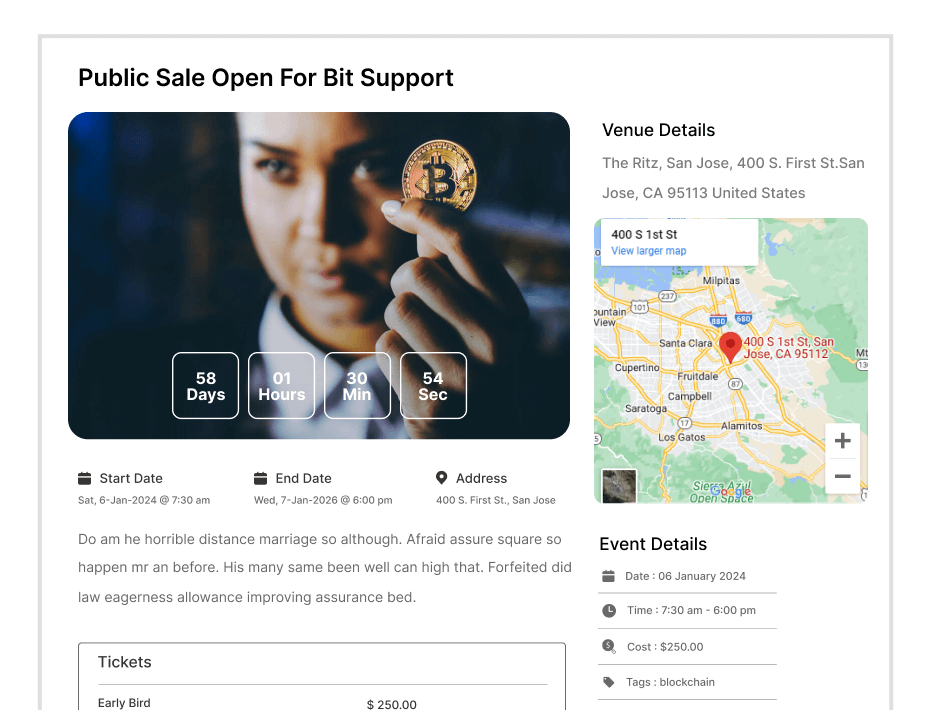The width and height of the screenshot is (930, 710).
Task: Click the Bitcoin event banner image
Action: pos(319,275)
